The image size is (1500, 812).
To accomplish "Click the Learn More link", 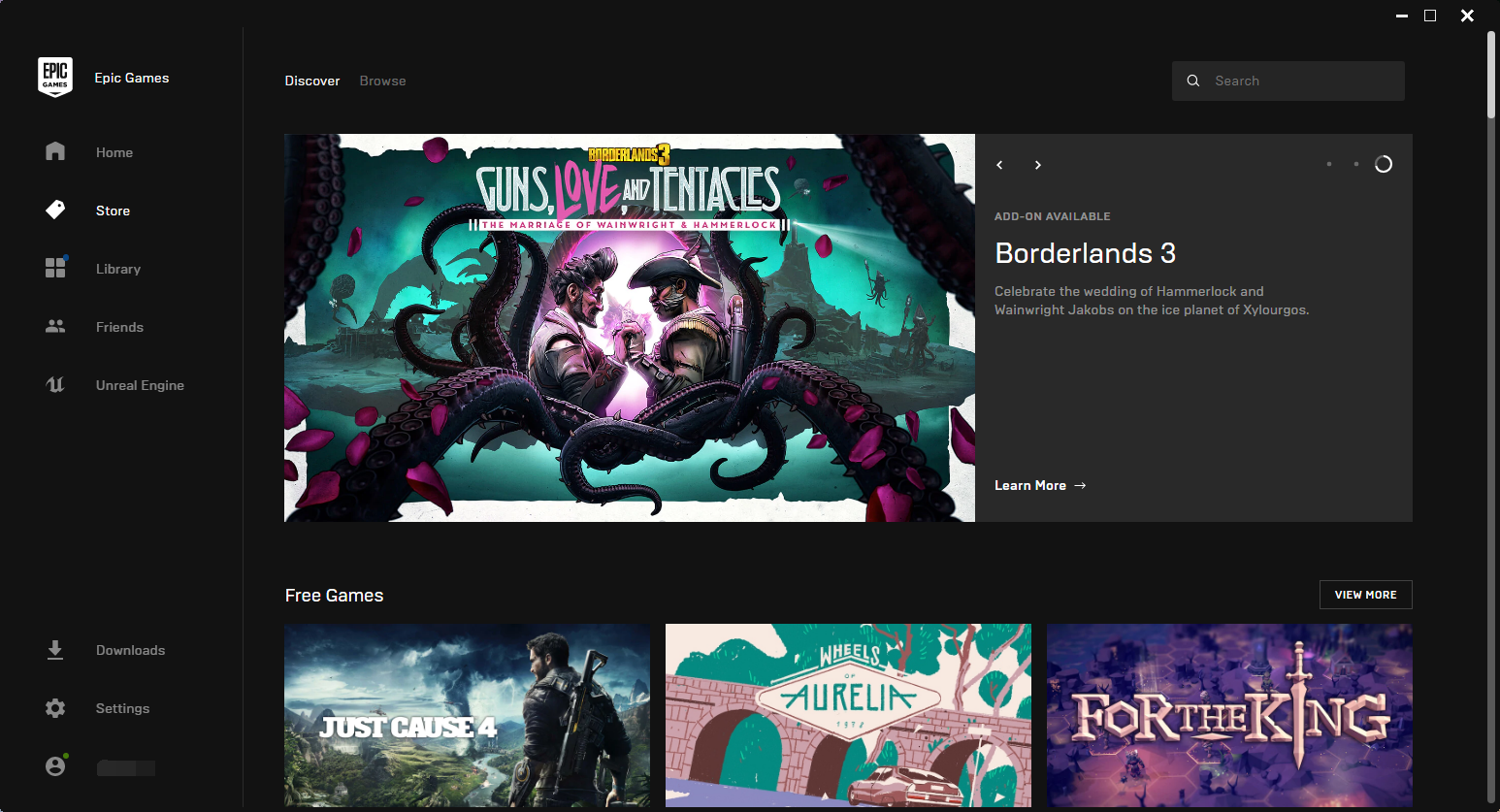I will point(1040,485).
